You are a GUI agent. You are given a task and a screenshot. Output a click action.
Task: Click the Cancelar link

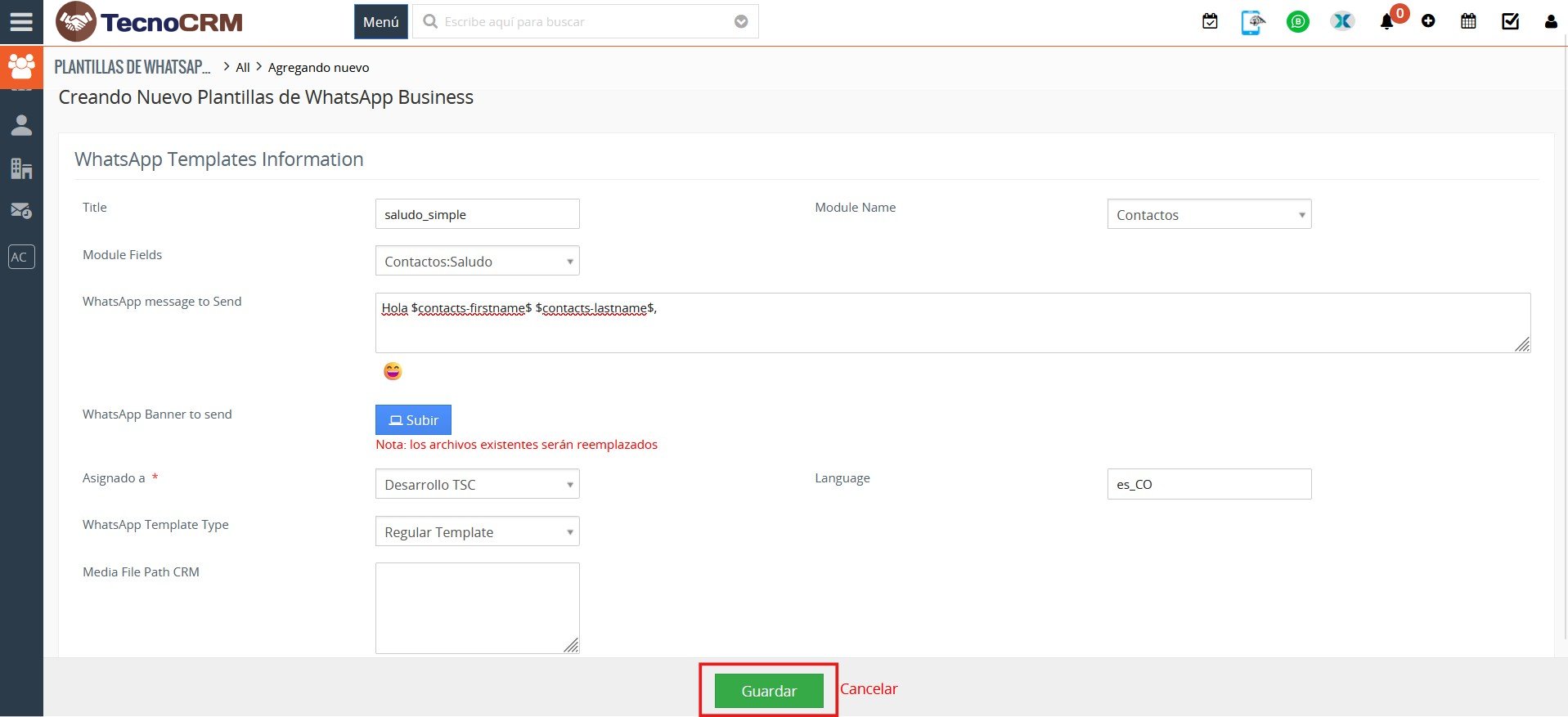coord(869,689)
